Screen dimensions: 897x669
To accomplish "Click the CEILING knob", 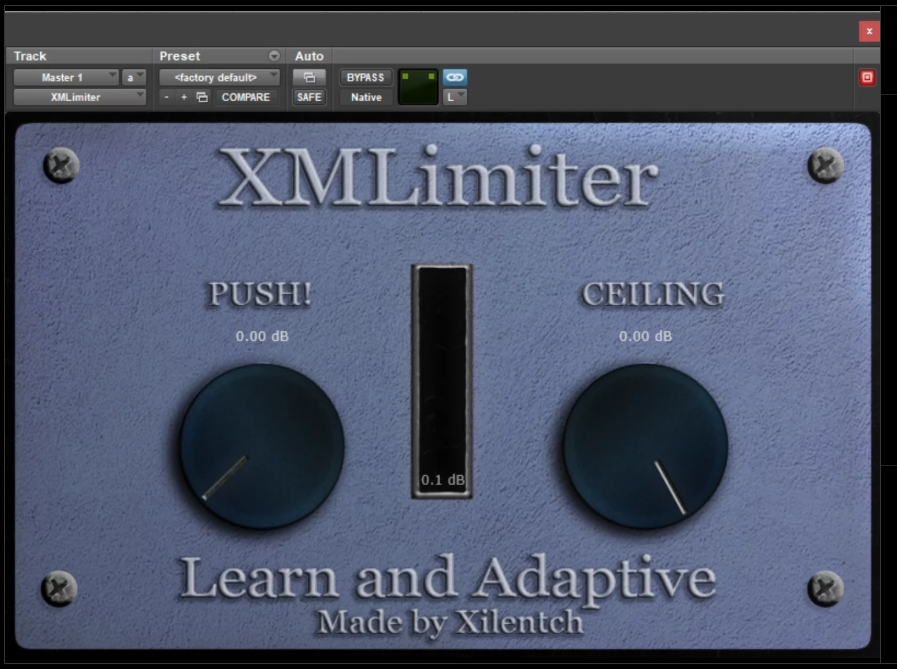I will tap(645, 446).
